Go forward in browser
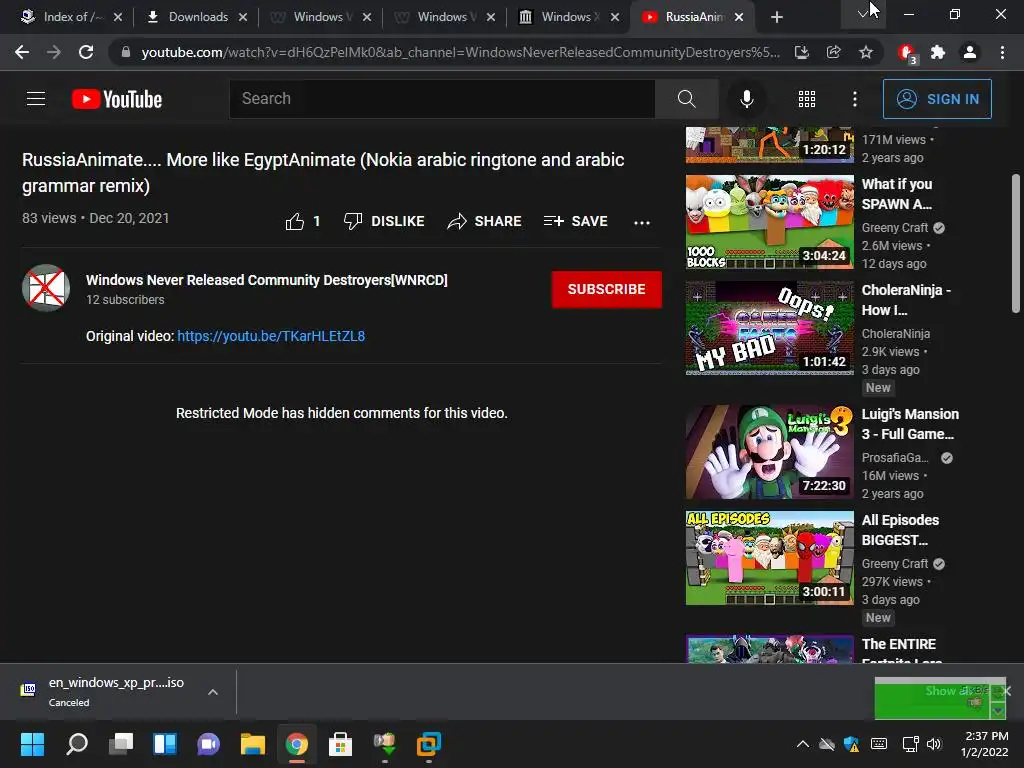The height and width of the screenshot is (768, 1024). pos(54,52)
